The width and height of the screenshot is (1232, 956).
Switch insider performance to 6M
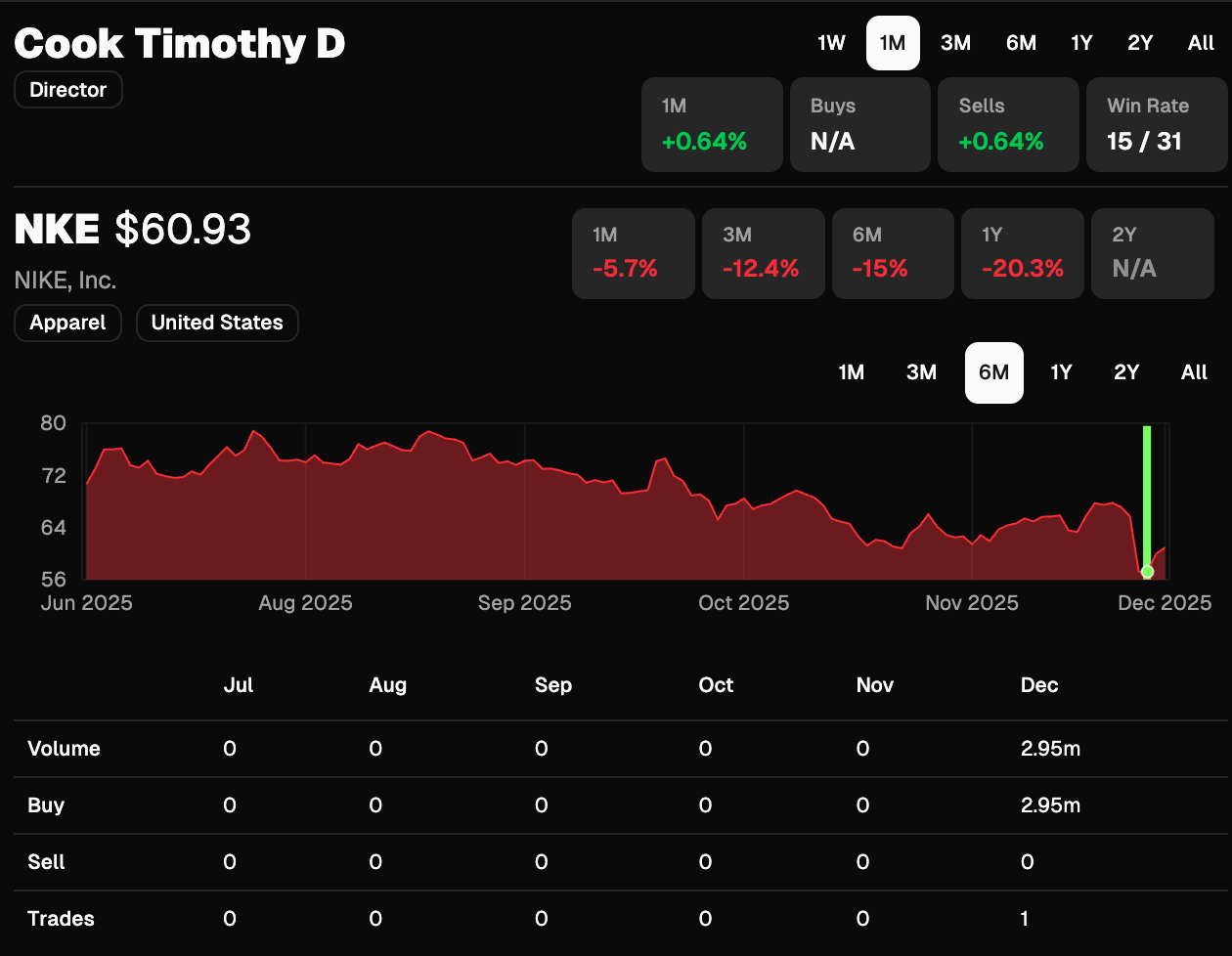coord(1021,43)
